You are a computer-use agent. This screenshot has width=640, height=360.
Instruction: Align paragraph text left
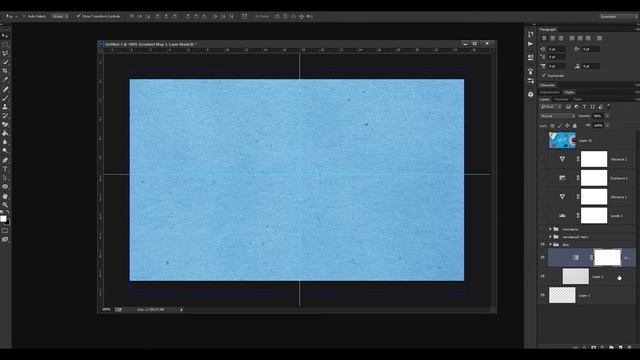click(544, 38)
